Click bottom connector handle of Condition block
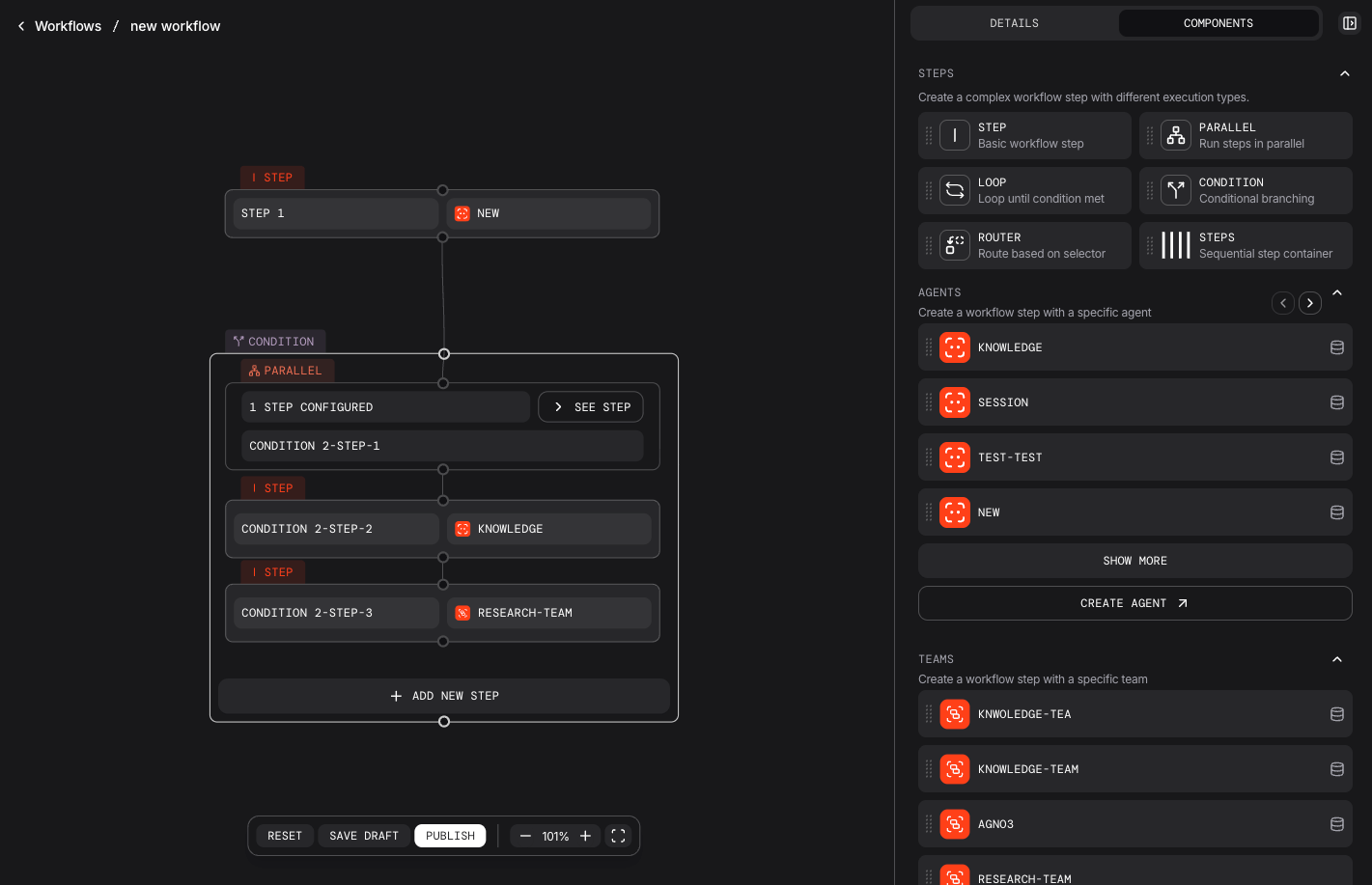Screen dimensions: 1372x885 [x=444, y=722]
